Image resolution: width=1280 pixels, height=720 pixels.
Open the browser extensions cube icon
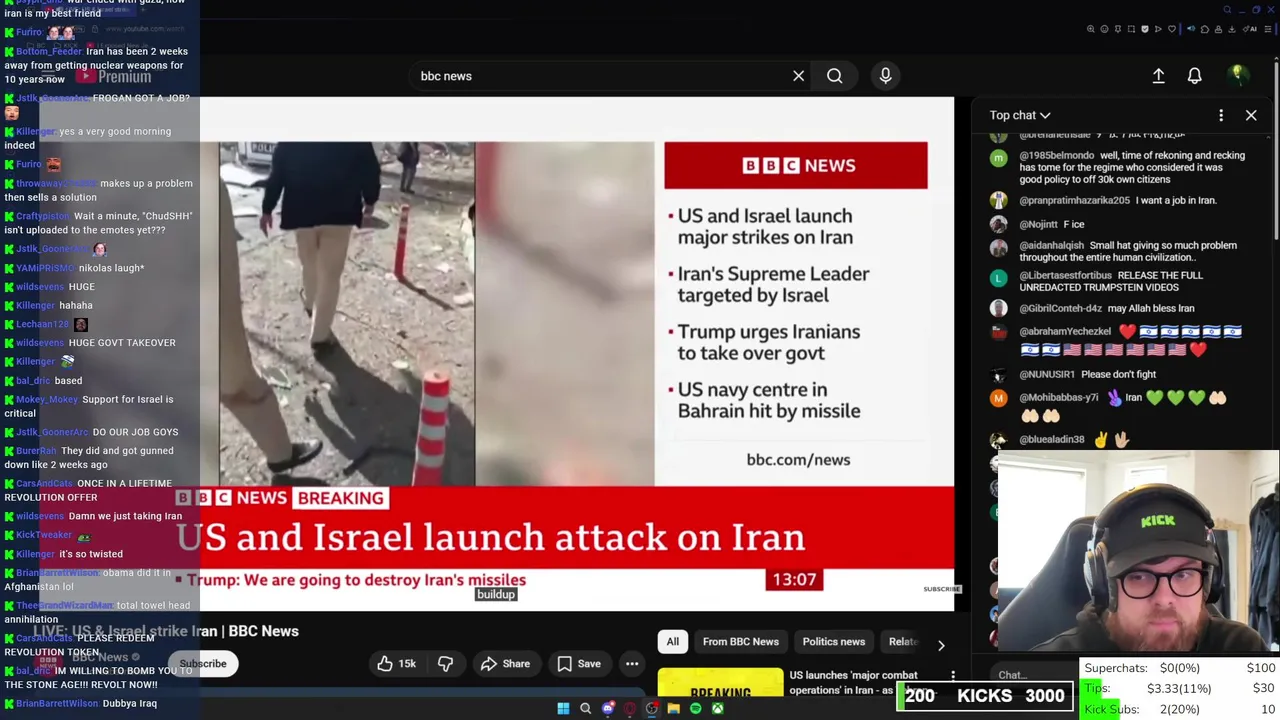click(1204, 29)
